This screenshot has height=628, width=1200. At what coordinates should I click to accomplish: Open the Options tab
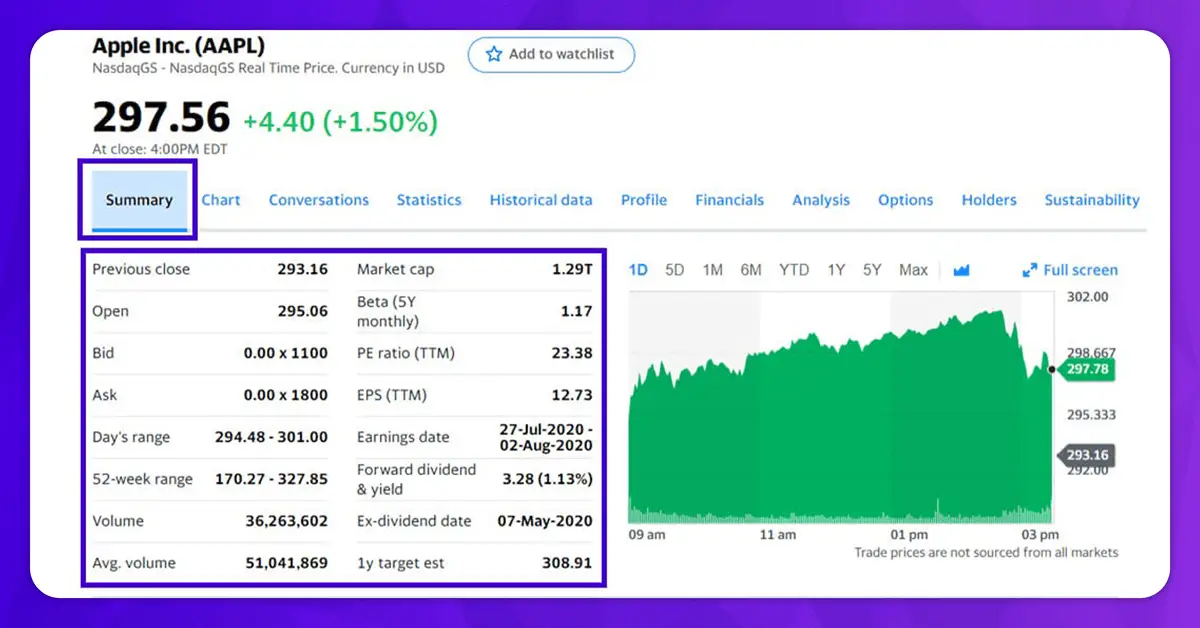coord(906,200)
